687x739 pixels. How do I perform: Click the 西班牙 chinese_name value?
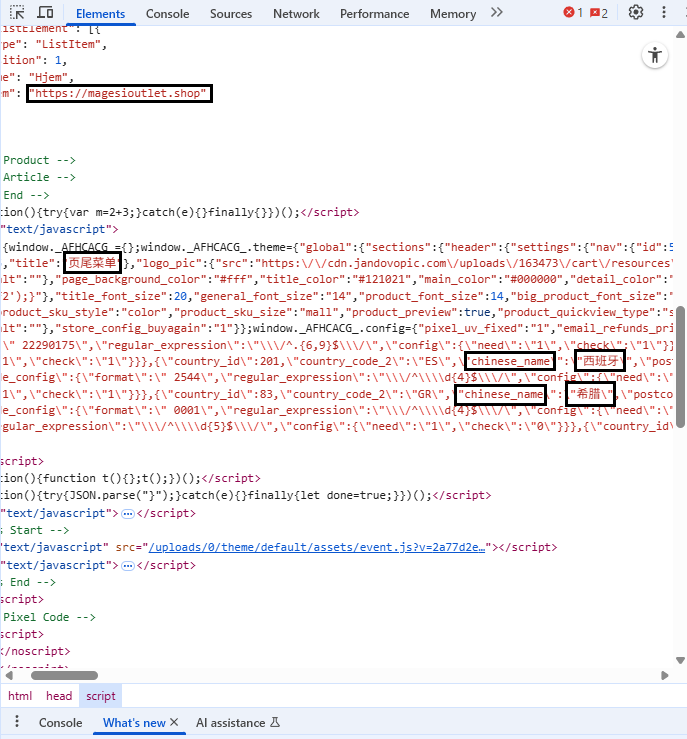click(x=600, y=361)
